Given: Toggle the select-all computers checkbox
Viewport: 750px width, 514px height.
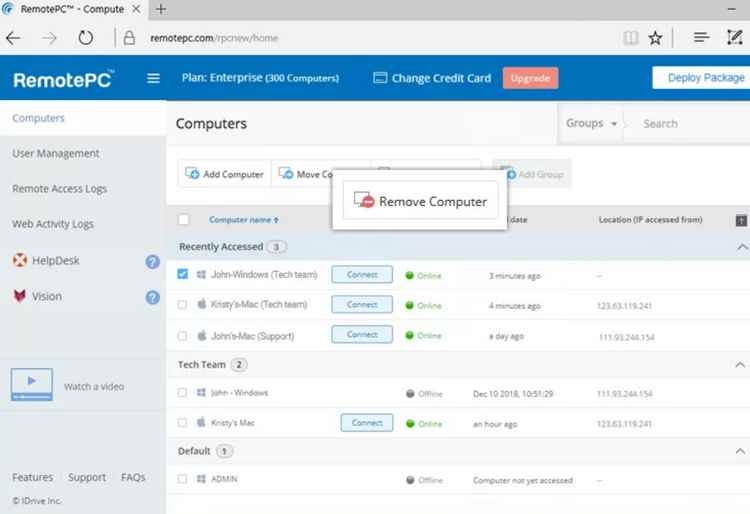Looking at the screenshot, I should [x=183, y=219].
